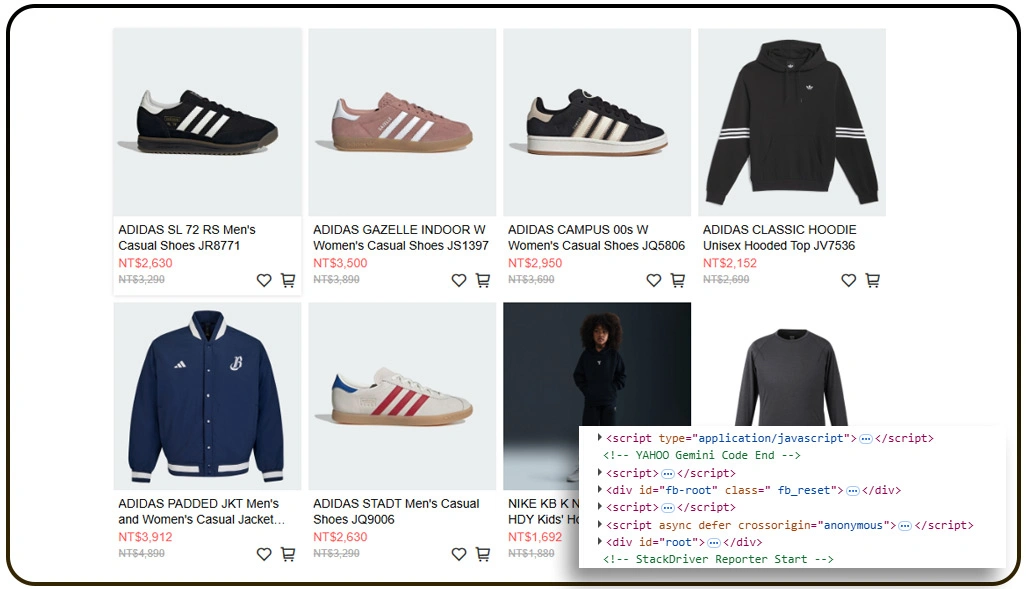Viewport: 1026px width, 589px height.
Task: Expand the async defer crossorigin script node
Action: point(600,525)
